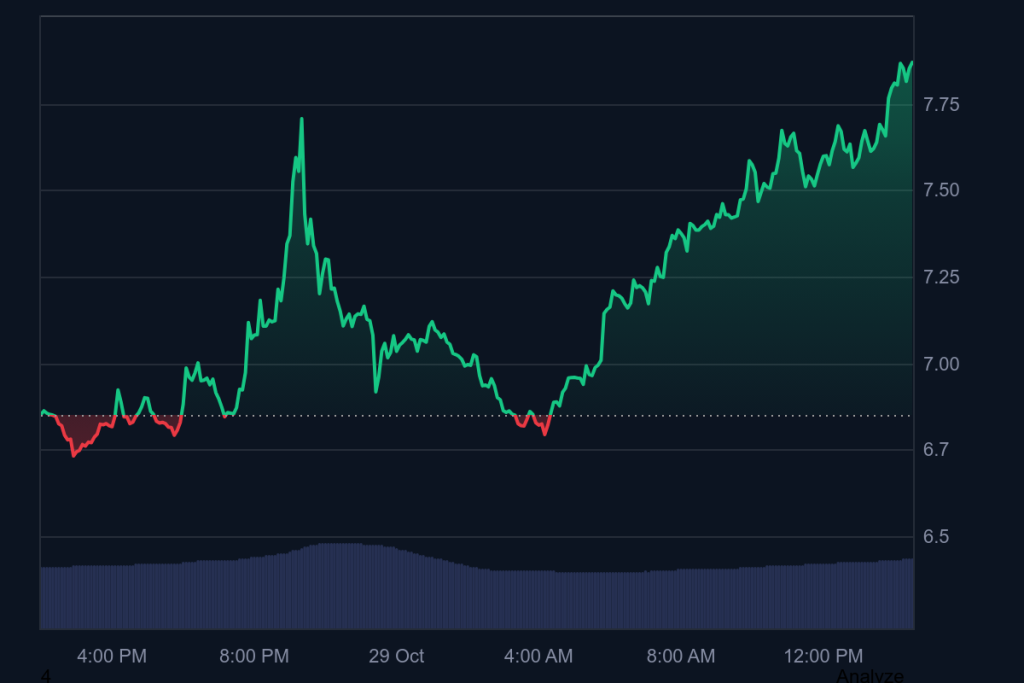This screenshot has width=1024, height=683.
Task: Click the 6.7 price axis label
Action: click(937, 450)
